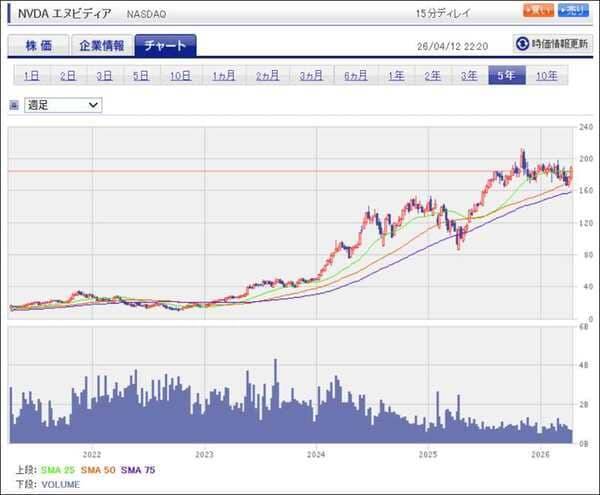Image resolution: width=600 pixels, height=495 pixels.
Task: Open the 企業情報 tab
Action: (103, 45)
